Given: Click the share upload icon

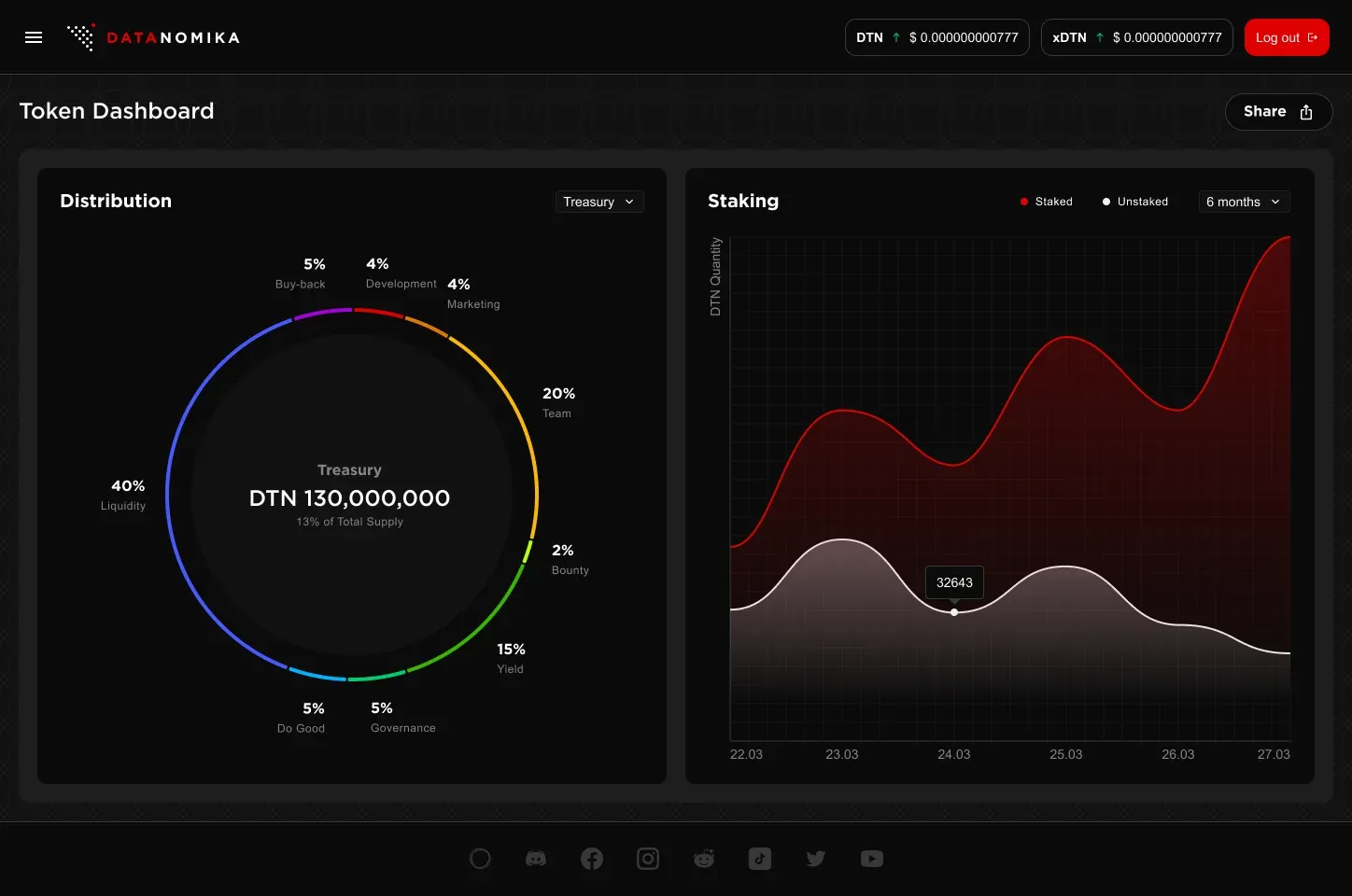Looking at the screenshot, I should pos(1306,112).
